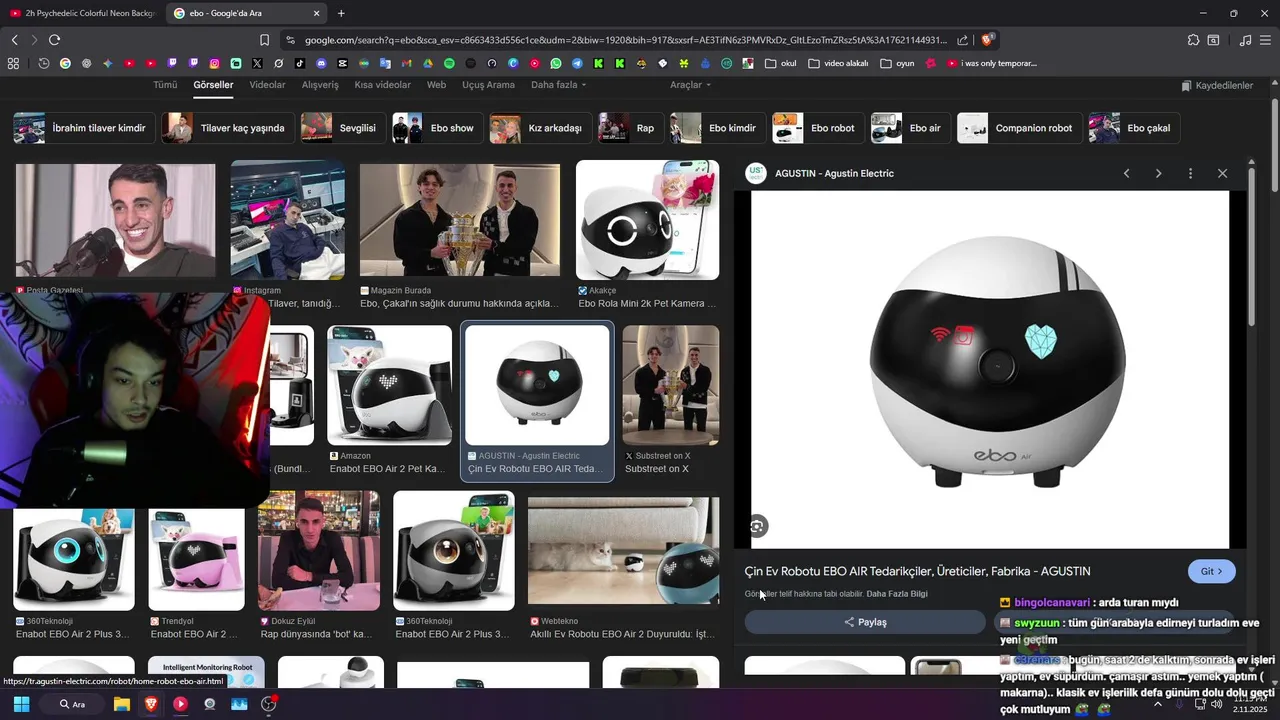
Task: Open the 'Kaydedilenler' saved items link
Action: [x=1217, y=86]
